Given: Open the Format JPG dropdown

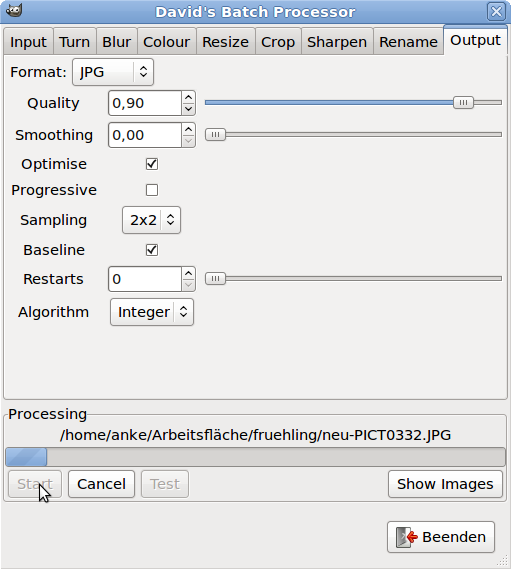Looking at the screenshot, I should [113, 72].
